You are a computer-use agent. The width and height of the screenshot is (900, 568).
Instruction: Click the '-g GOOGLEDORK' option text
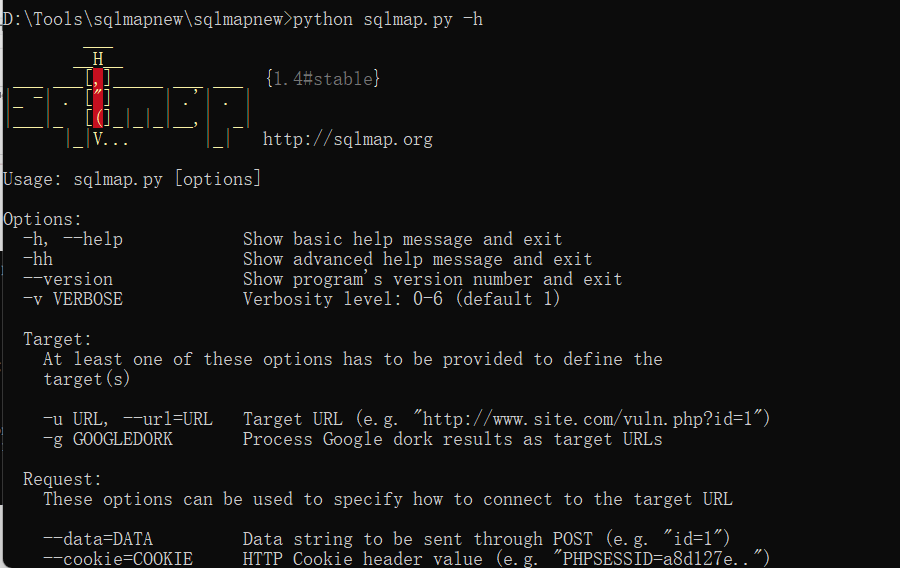[108, 439]
